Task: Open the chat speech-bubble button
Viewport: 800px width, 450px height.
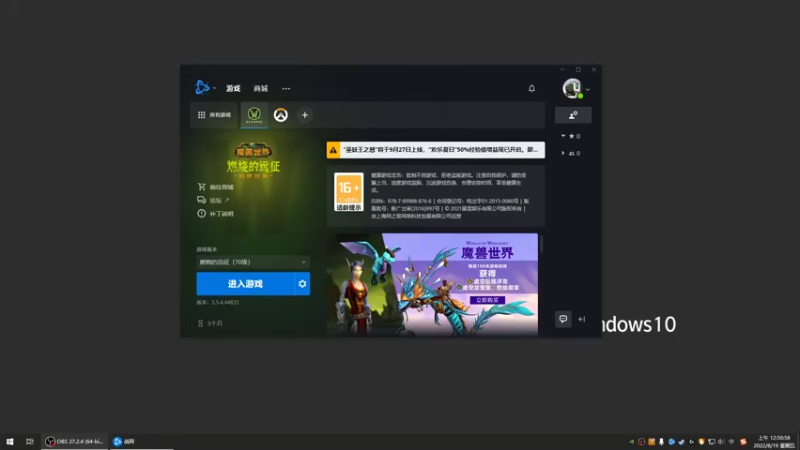Action: click(x=563, y=319)
